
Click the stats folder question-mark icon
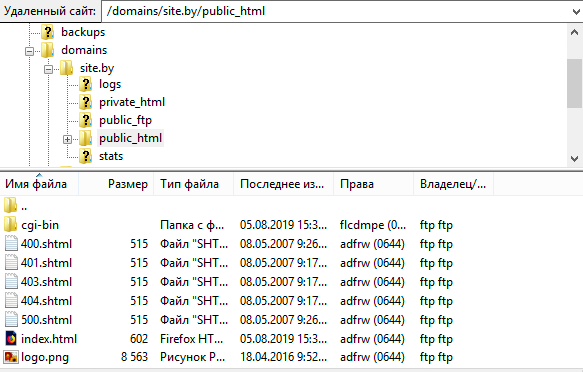point(86,156)
